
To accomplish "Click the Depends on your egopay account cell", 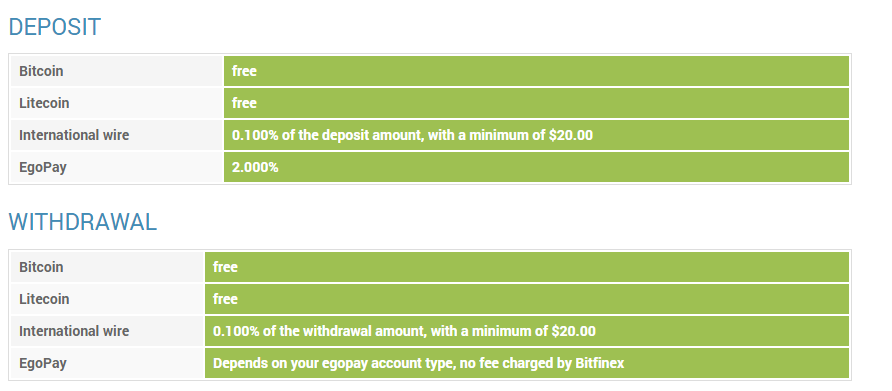I will click(527, 363).
